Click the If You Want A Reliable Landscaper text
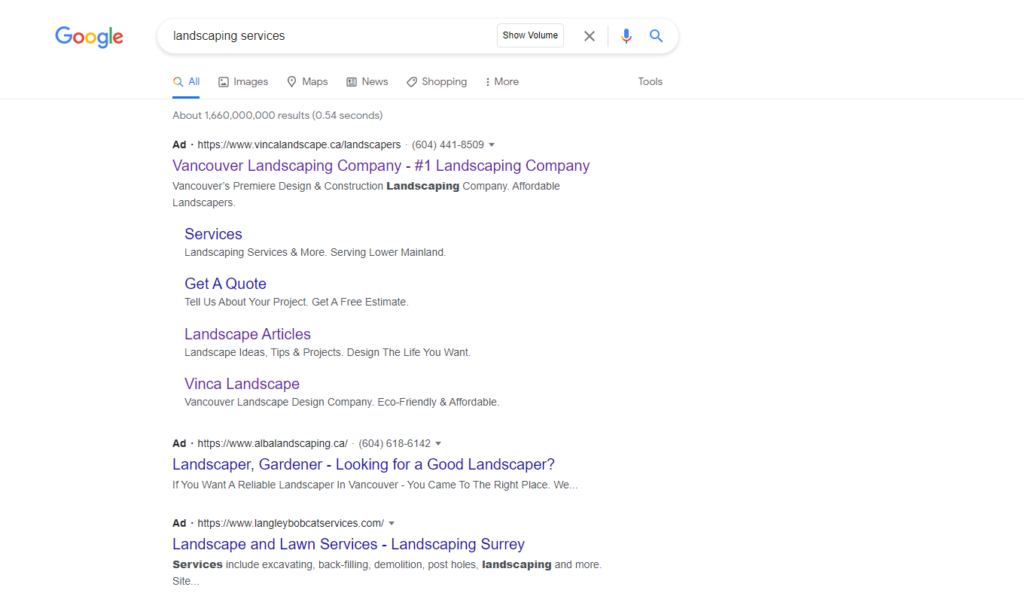This screenshot has width=1024, height=599. pyautogui.click(x=375, y=485)
